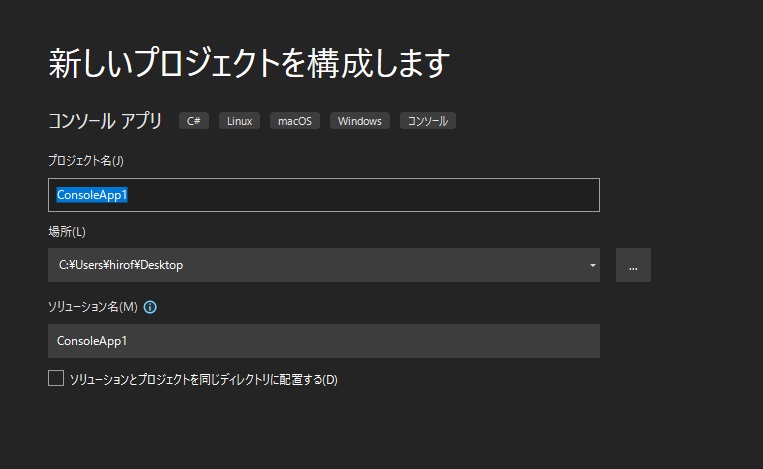
Task: Select the Linux platform tag
Action: [239, 121]
